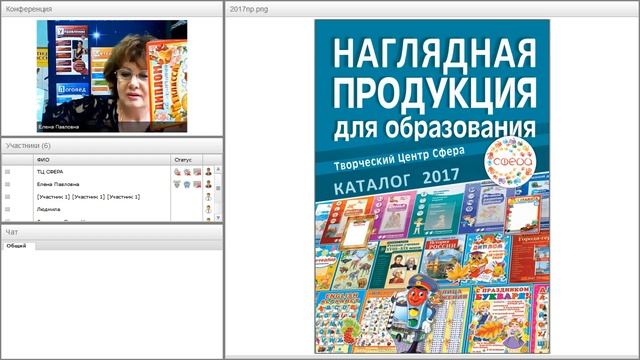The width and height of the screenshot is (640, 360).
Task: Click the third status icon for Елена Павловна
Action: pyautogui.click(x=197, y=184)
